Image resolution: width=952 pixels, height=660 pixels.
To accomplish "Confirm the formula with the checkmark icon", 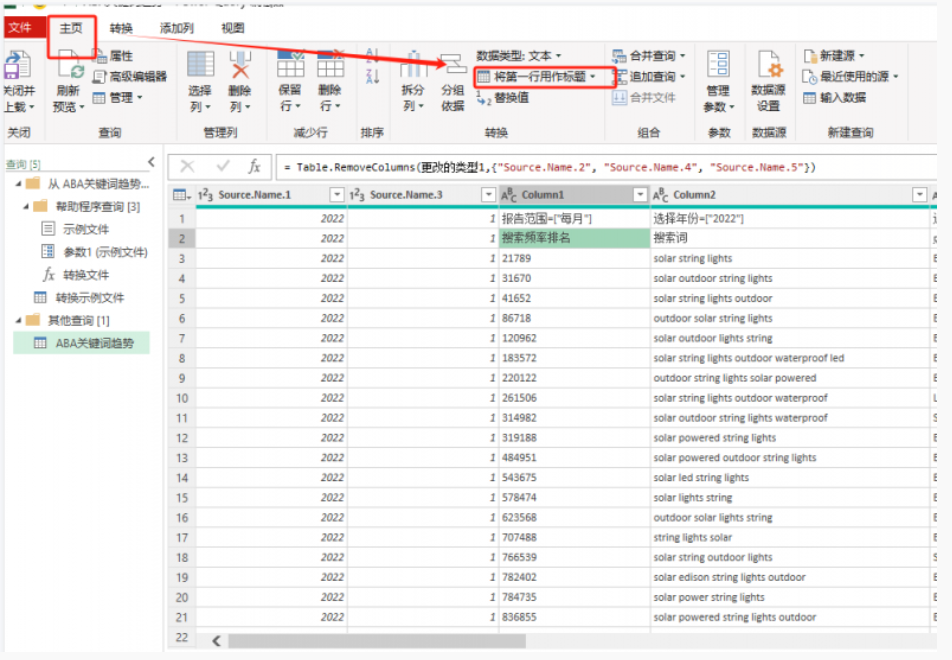I will pos(223,166).
